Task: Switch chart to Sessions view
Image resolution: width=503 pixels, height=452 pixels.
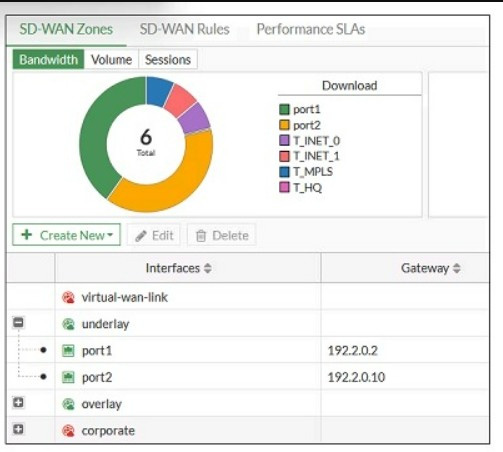Action: [x=168, y=60]
